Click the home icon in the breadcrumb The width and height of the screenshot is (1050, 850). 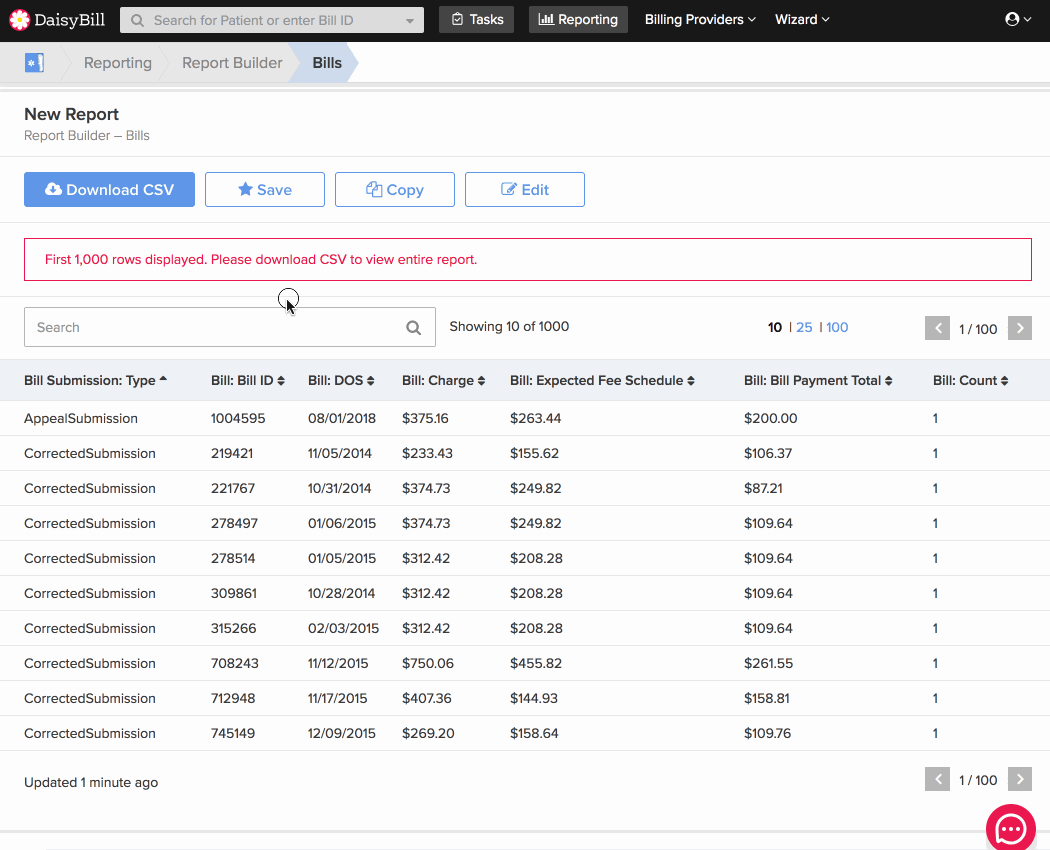click(35, 63)
